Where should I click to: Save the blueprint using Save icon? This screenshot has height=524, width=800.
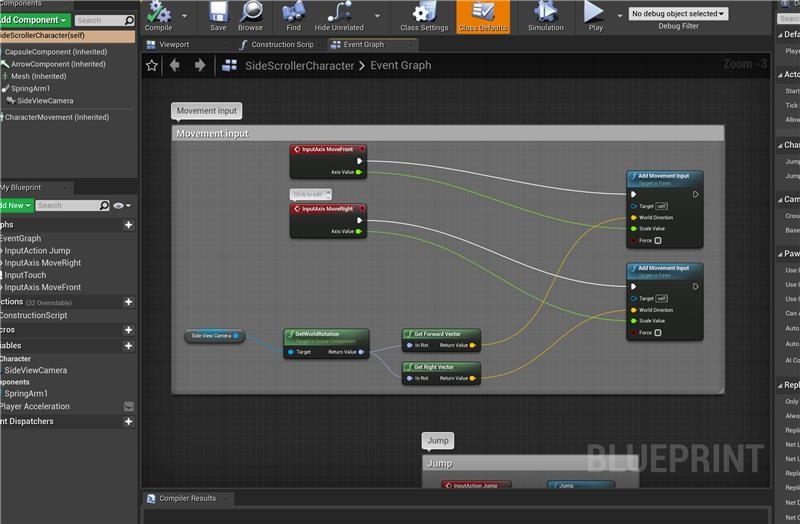[x=218, y=13]
